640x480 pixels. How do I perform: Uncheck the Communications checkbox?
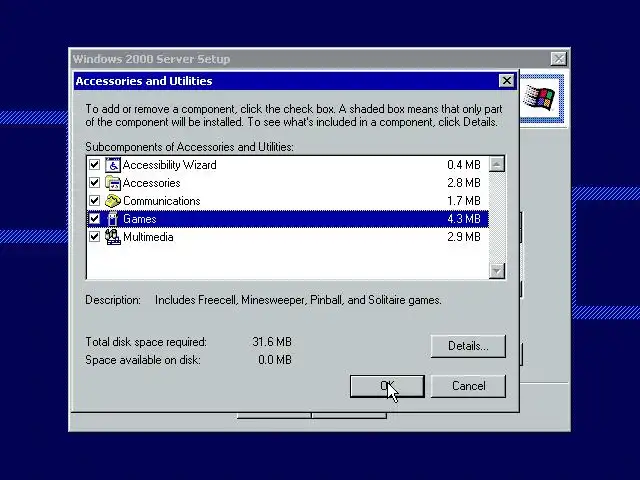point(94,200)
